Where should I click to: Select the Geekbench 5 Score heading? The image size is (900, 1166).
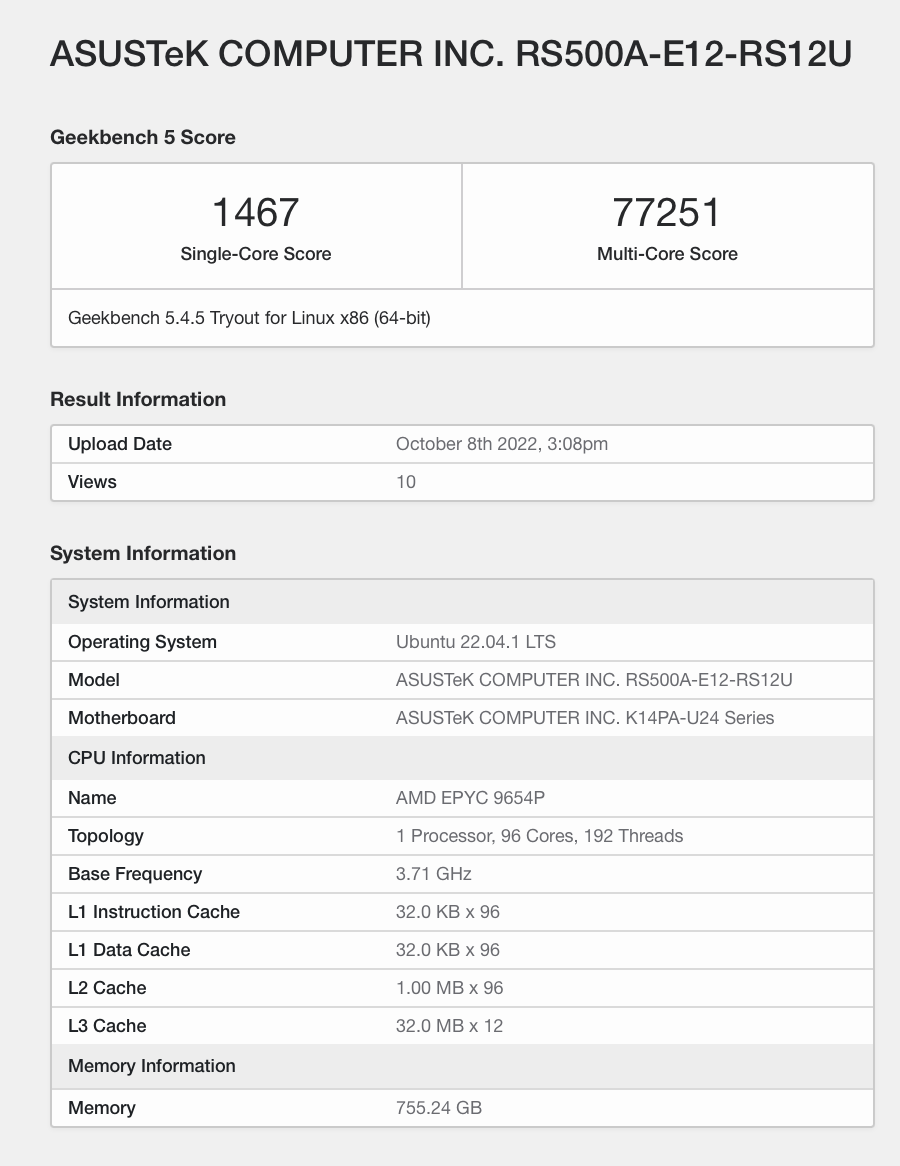(x=142, y=137)
